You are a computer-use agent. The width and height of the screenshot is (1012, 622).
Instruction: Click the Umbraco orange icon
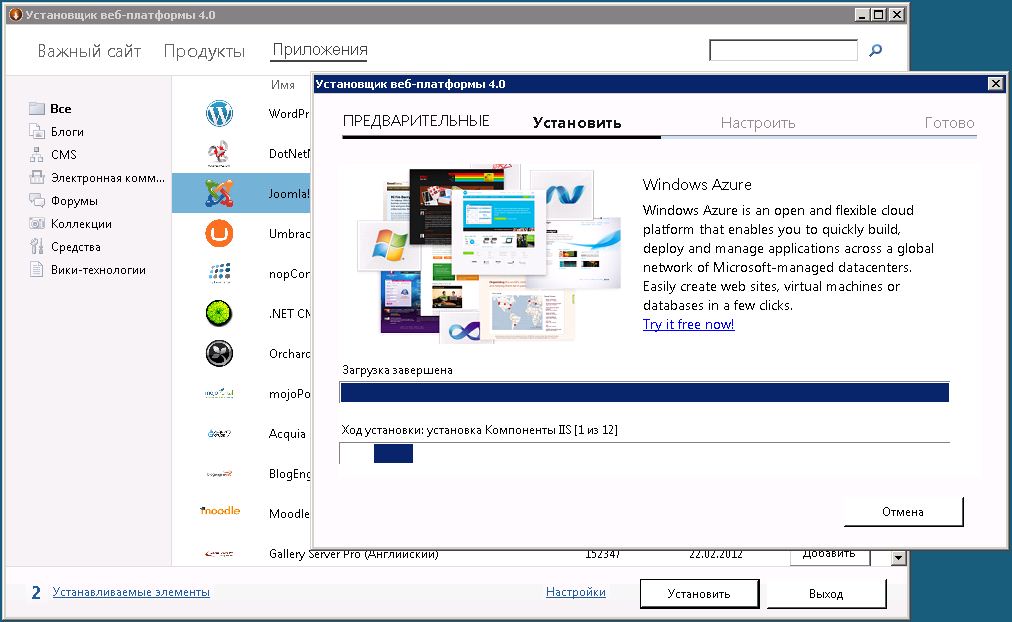[x=219, y=234]
